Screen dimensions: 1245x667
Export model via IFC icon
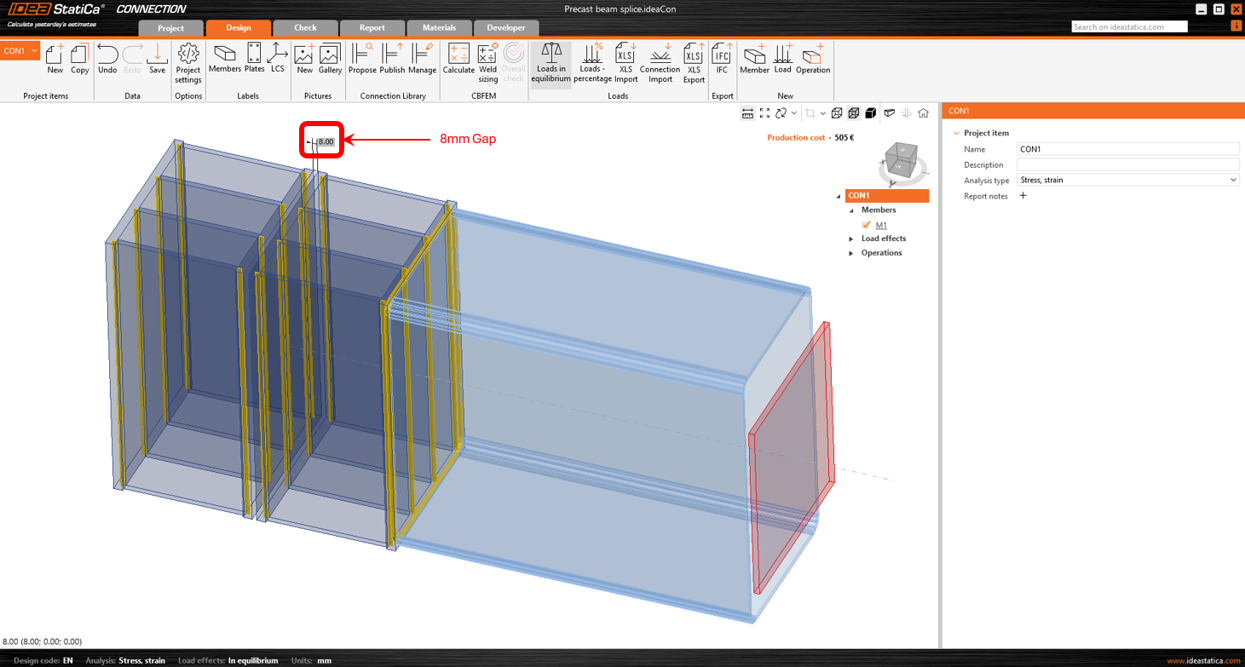[x=722, y=59]
